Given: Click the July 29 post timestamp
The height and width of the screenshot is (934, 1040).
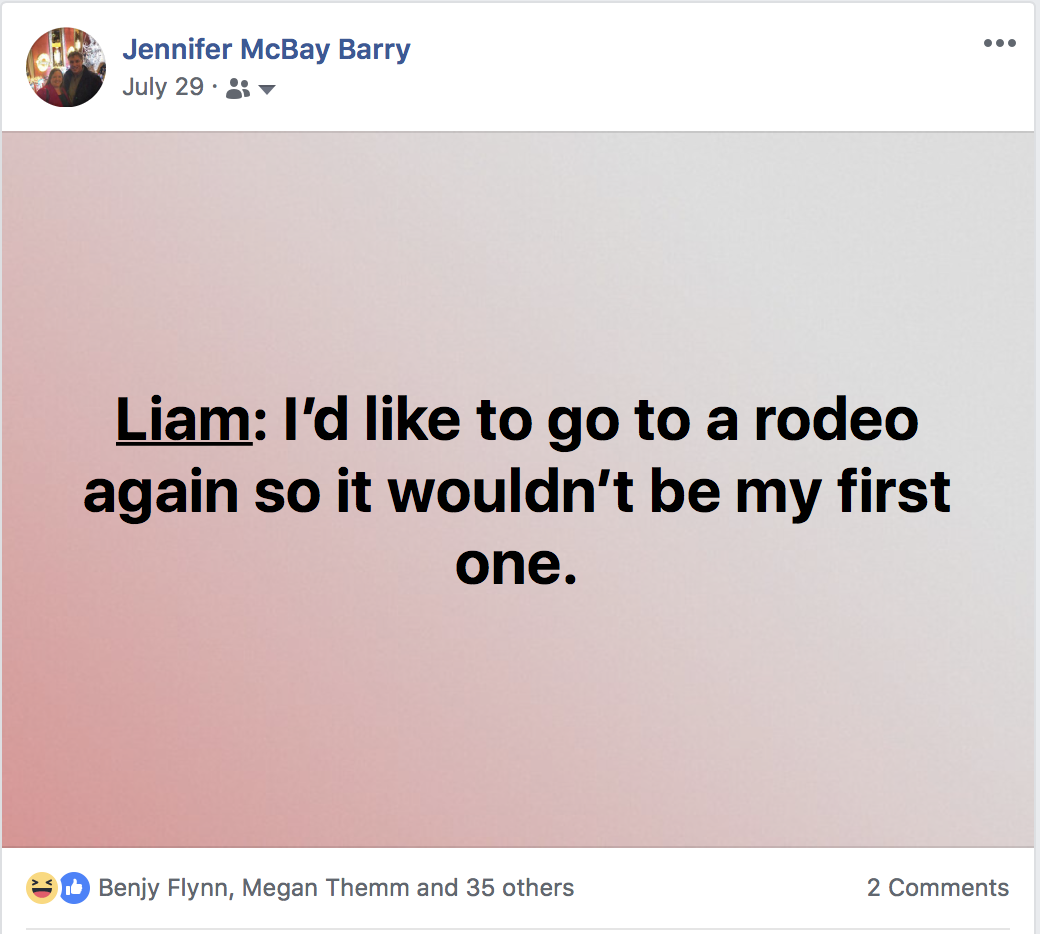Looking at the screenshot, I should (163, 87).
